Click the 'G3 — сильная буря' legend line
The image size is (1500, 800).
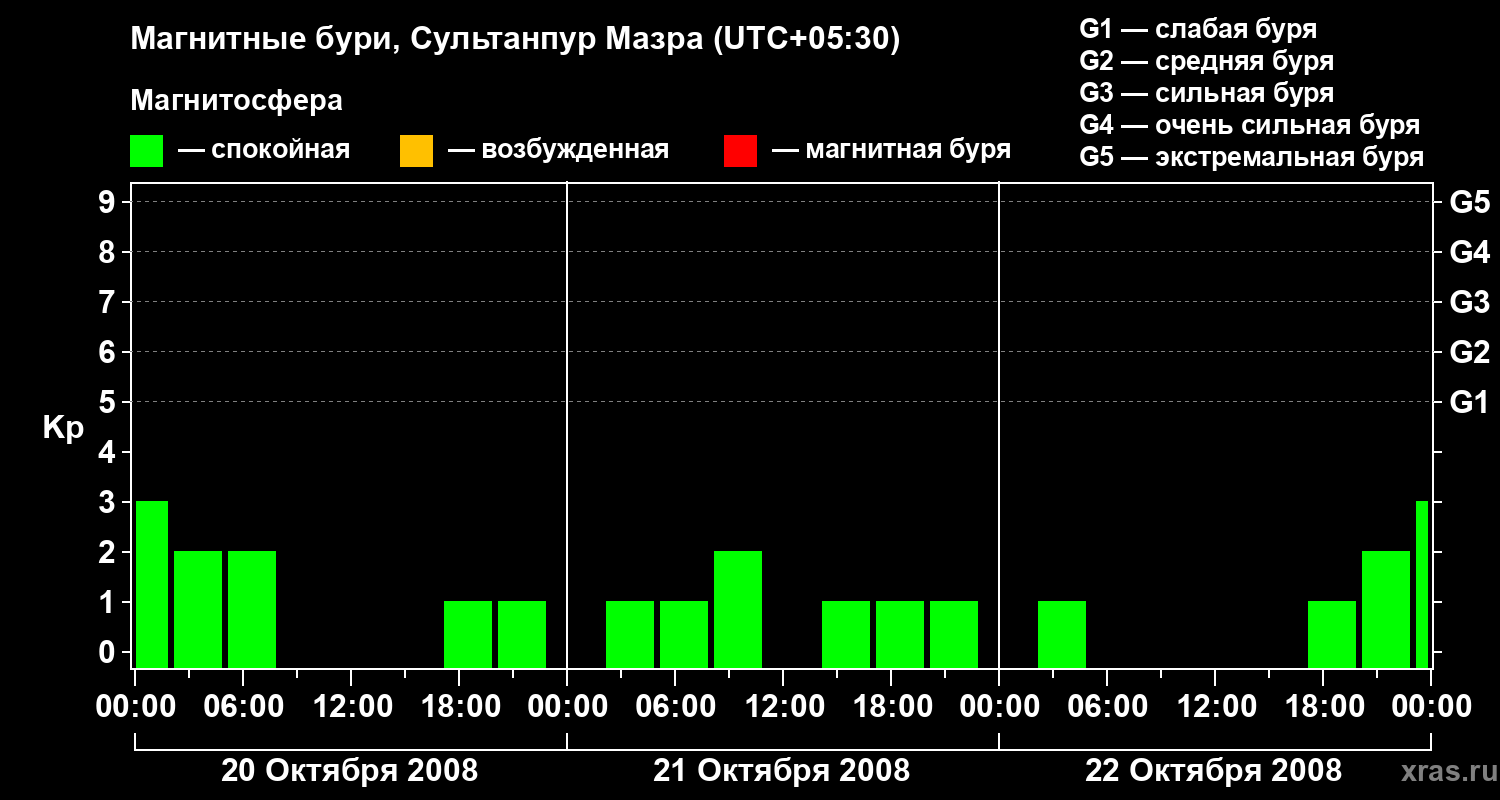[x=1207, y=93]
